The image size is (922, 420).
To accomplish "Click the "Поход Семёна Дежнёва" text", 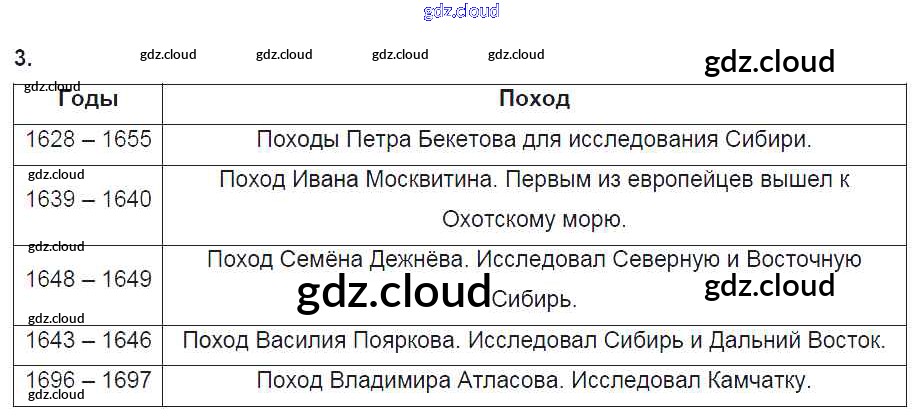I will point(338,260).
